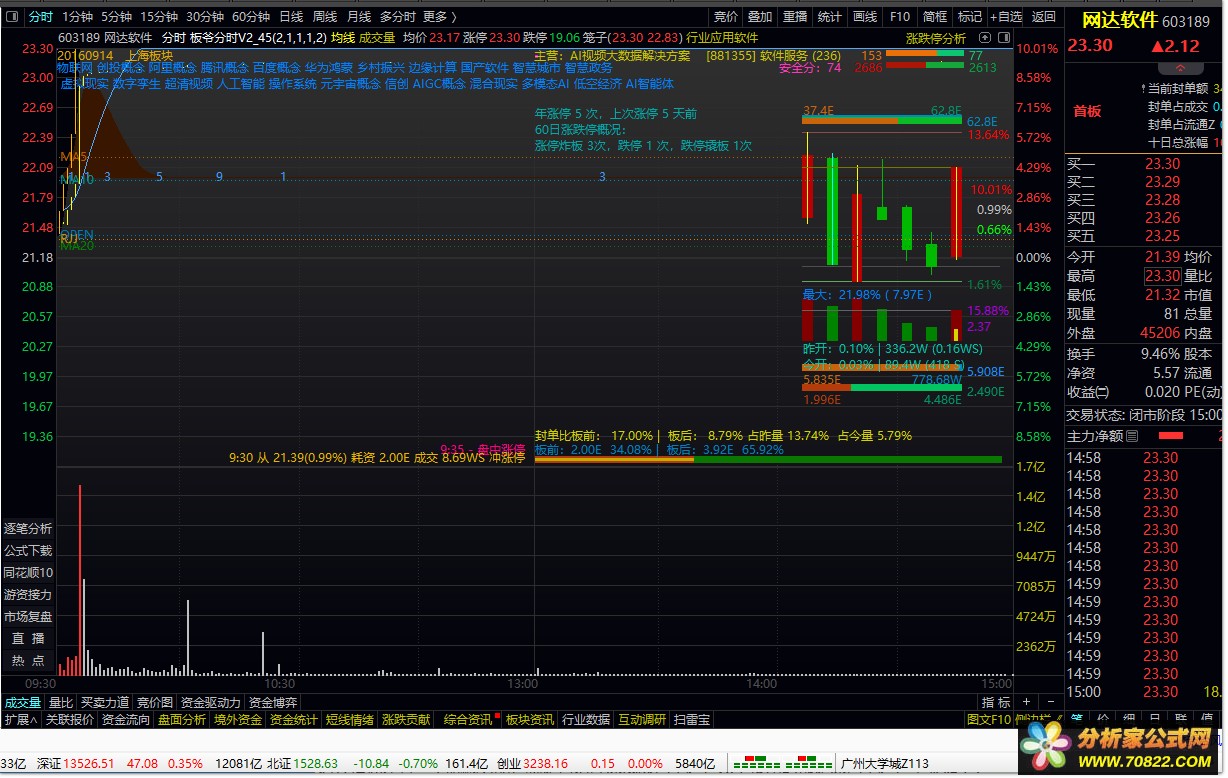Select the 资金博弈 indicator tab
This screenshot has width=1228, height=778.
point(273,703)
